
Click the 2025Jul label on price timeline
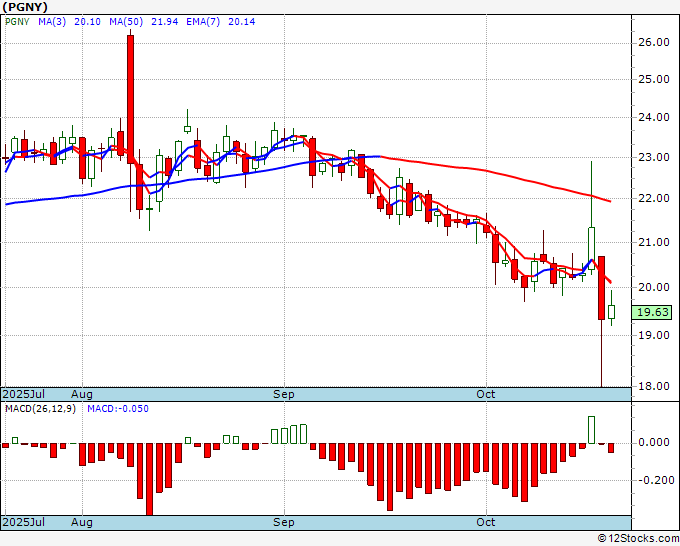click(x=24, y=394)
